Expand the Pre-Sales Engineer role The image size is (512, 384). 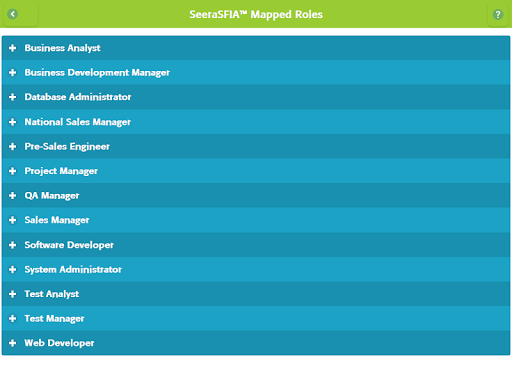click(256, 146)
